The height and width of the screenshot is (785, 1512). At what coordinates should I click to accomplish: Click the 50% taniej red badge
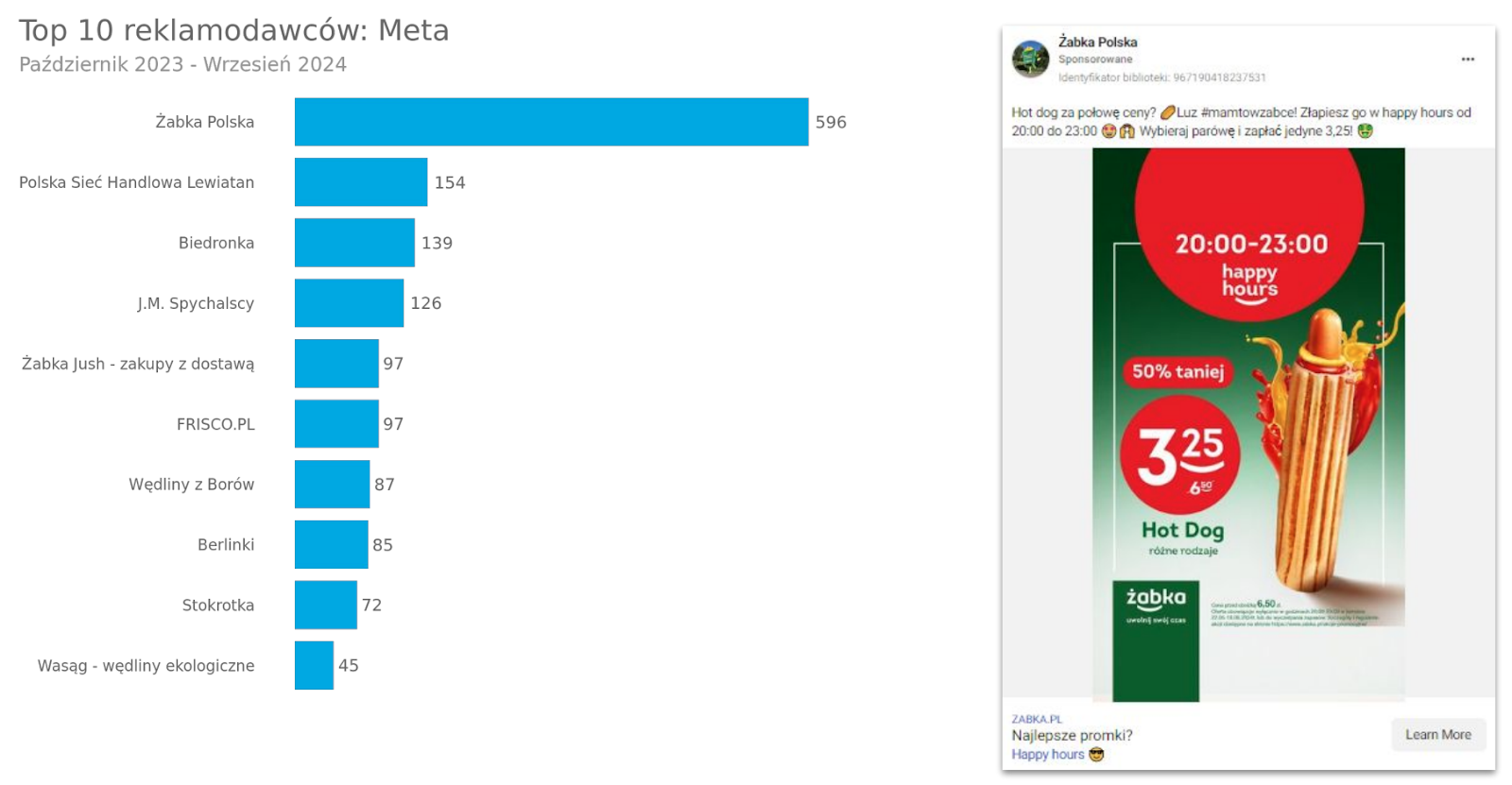coord(1177,371)
